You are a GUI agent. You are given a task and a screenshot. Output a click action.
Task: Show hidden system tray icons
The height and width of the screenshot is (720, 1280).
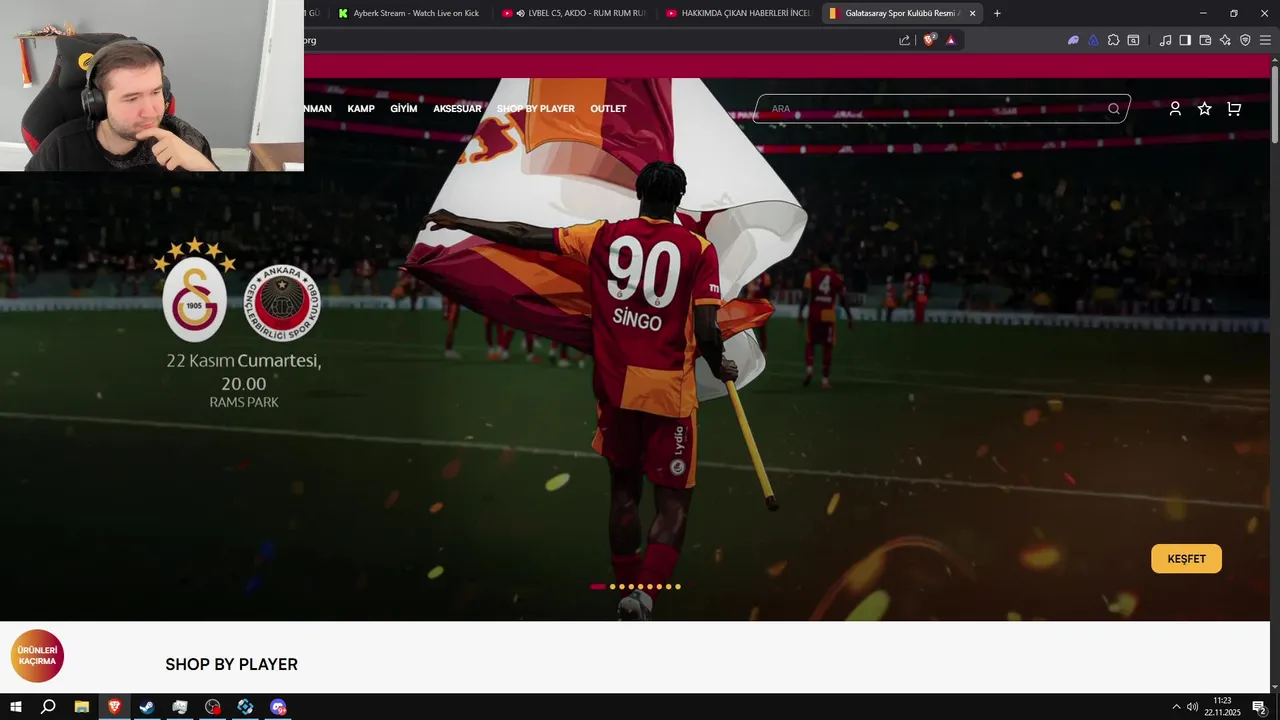pos(1176,707)
